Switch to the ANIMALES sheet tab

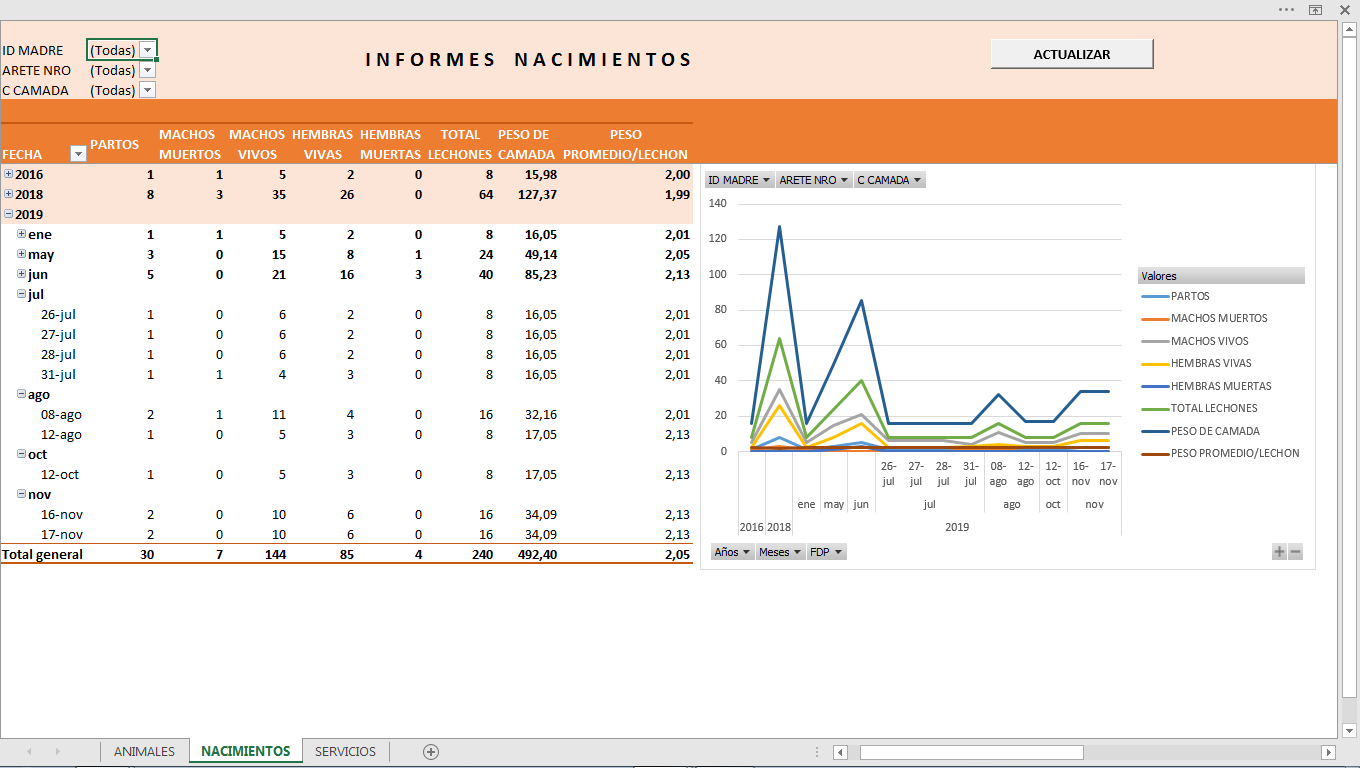(144, 751)
